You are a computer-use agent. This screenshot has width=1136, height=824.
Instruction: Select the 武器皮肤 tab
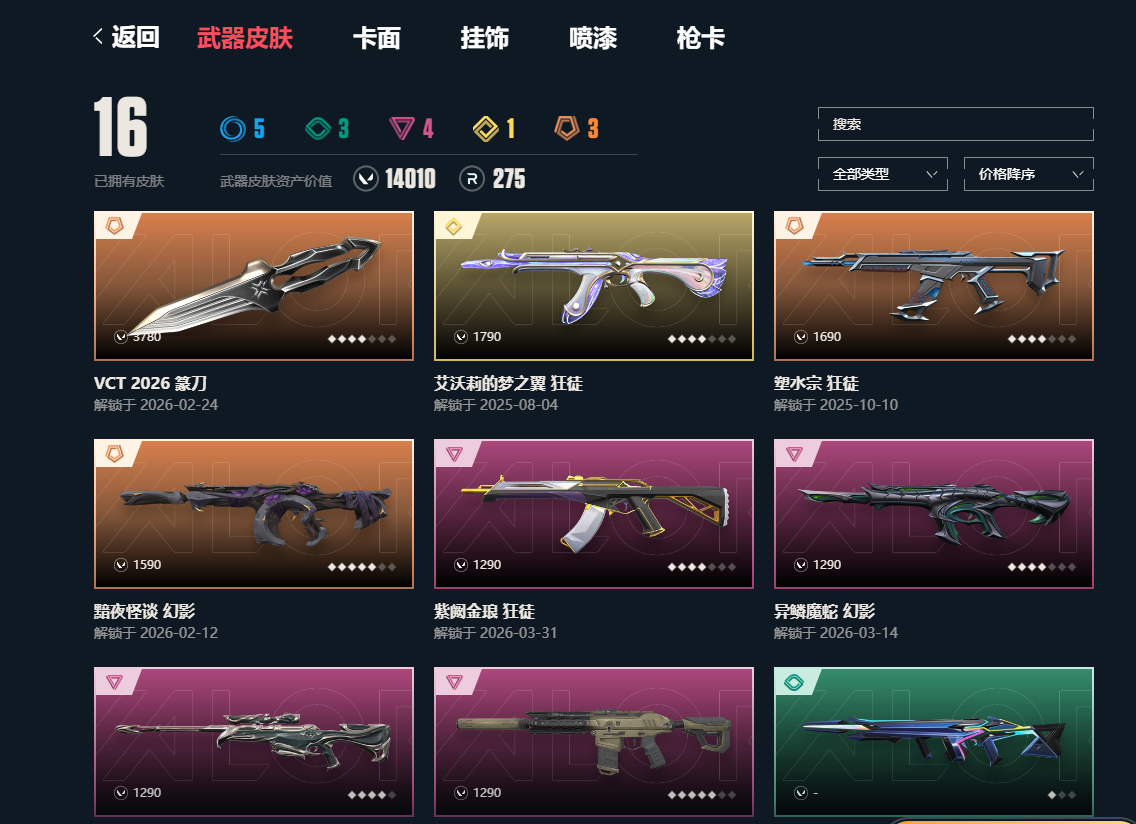[245, 38]
